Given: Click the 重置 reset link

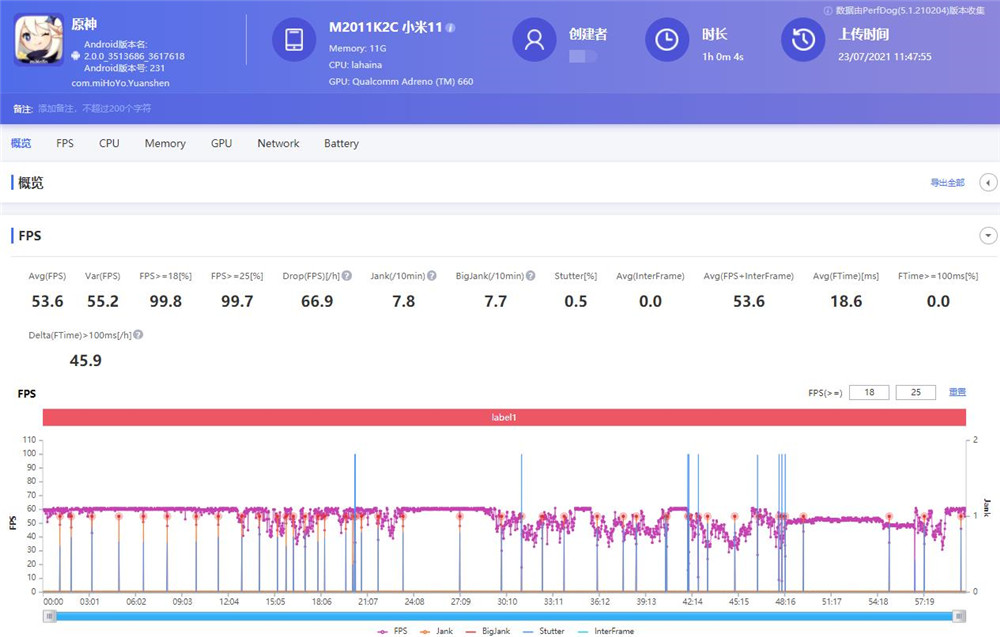Looking at the screenshot, I should (957, 392).
